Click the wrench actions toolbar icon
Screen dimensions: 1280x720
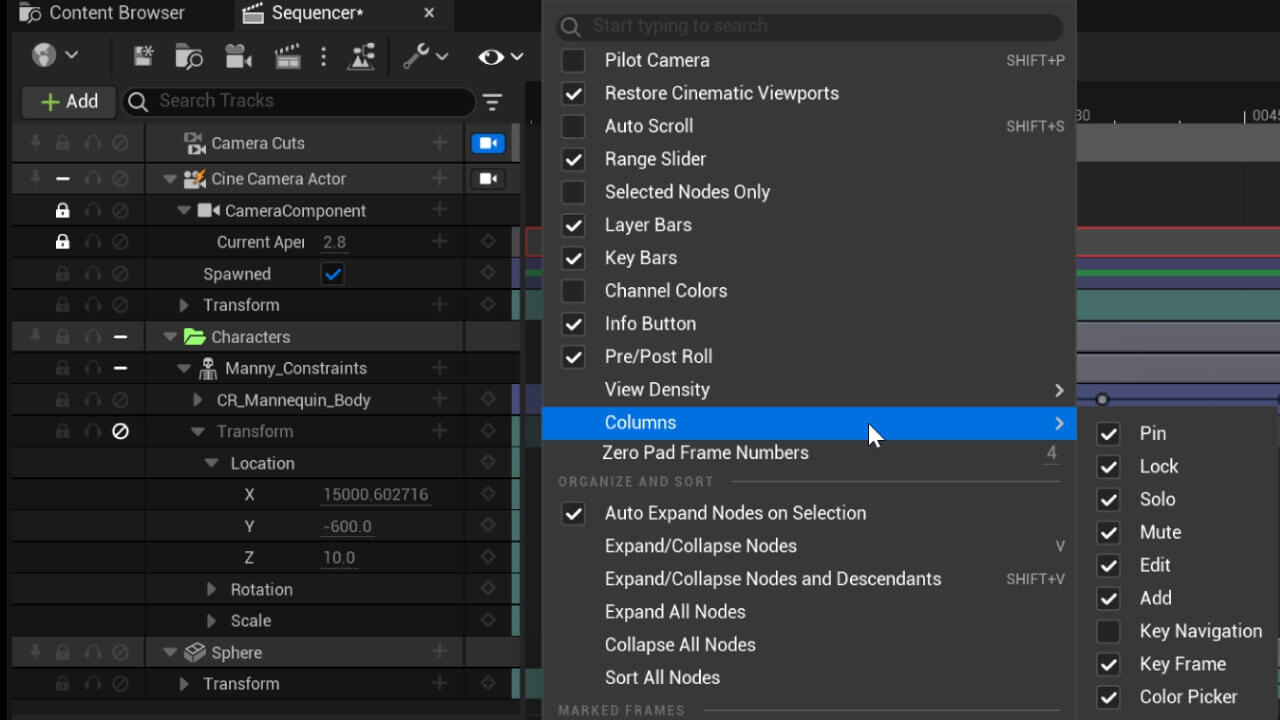pyautogui.click(x=416, y=57)
